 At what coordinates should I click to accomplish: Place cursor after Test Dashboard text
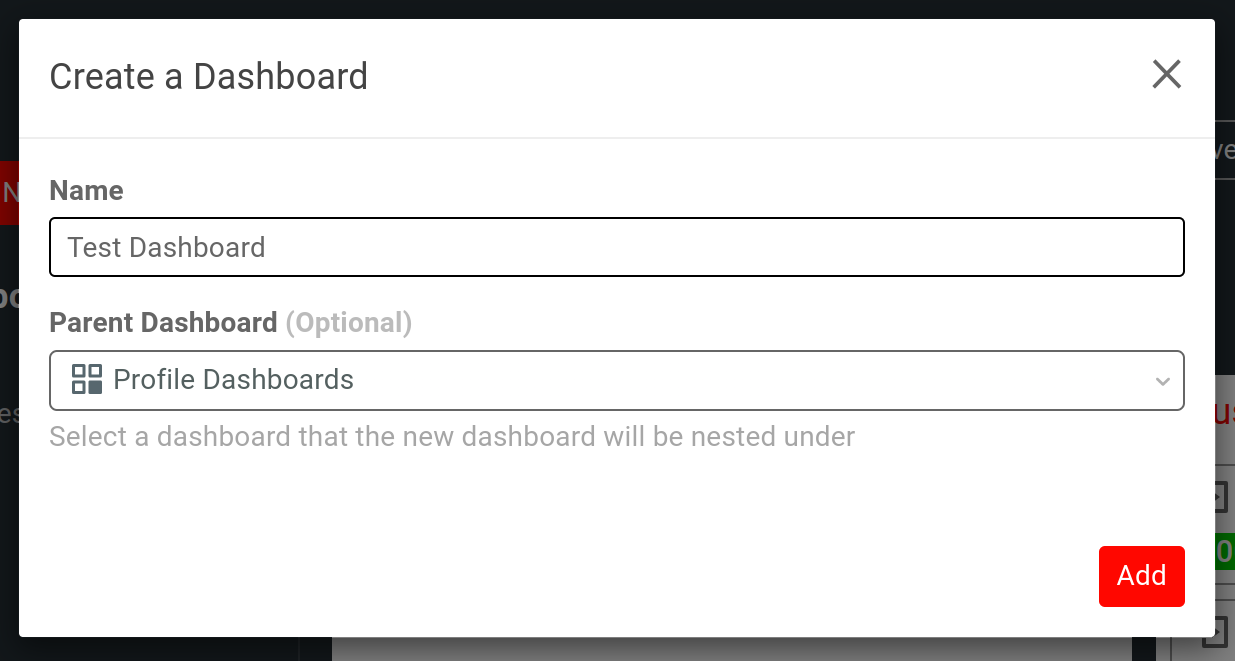[268, 246]
